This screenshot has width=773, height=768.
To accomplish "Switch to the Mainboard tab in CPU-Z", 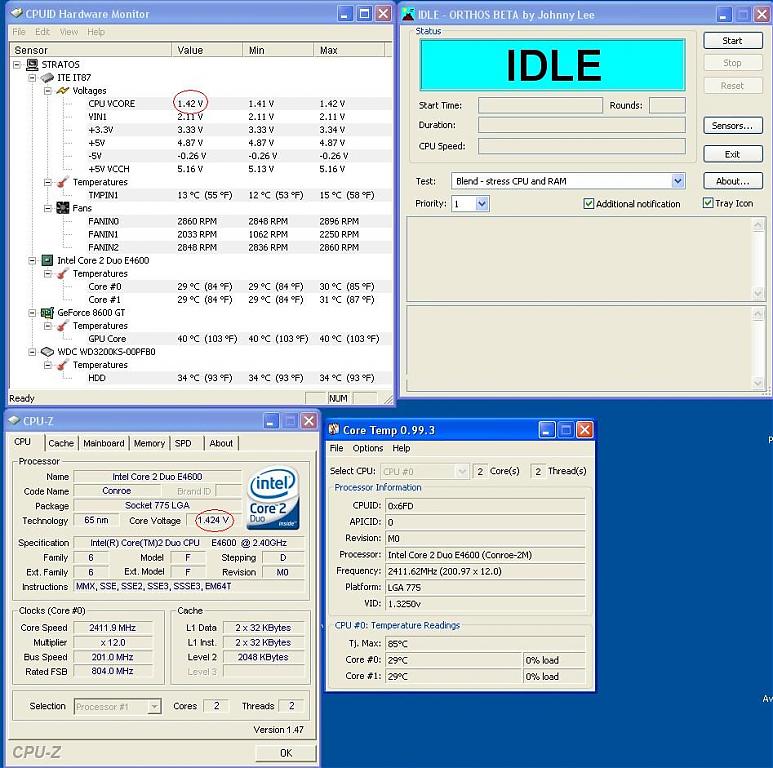I will 104,443.
